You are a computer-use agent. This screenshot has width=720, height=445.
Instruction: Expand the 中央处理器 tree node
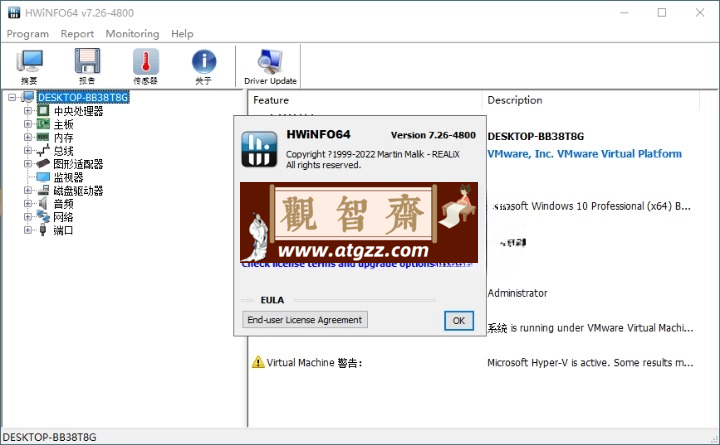[28, 111]
